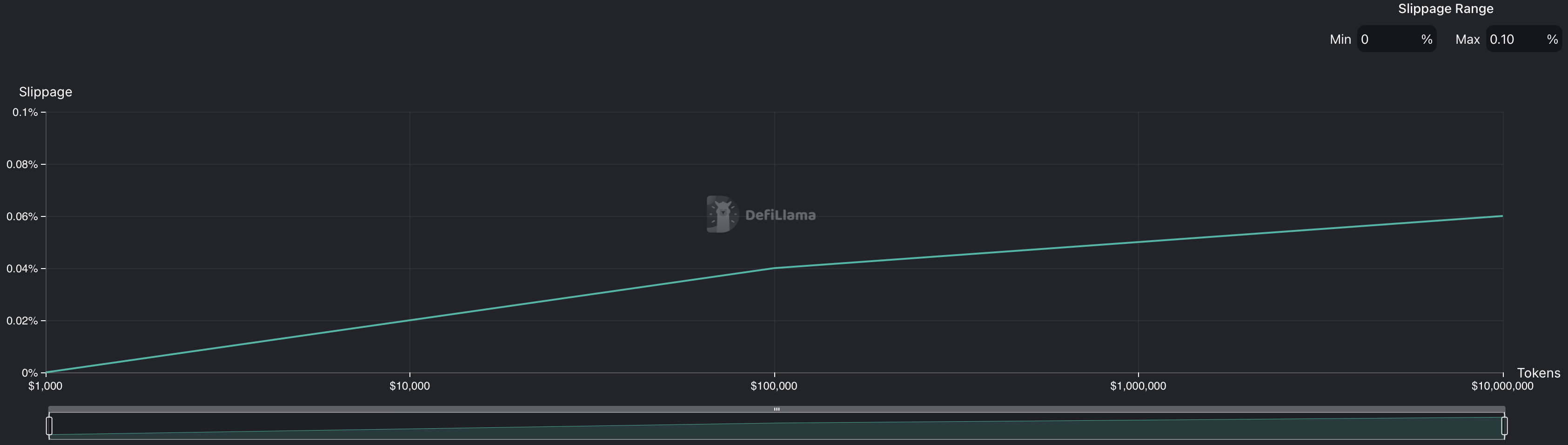Click the Slippage Range heading
The height and width of the screenshot is (445, 1568).
[x=1446, y=9]
